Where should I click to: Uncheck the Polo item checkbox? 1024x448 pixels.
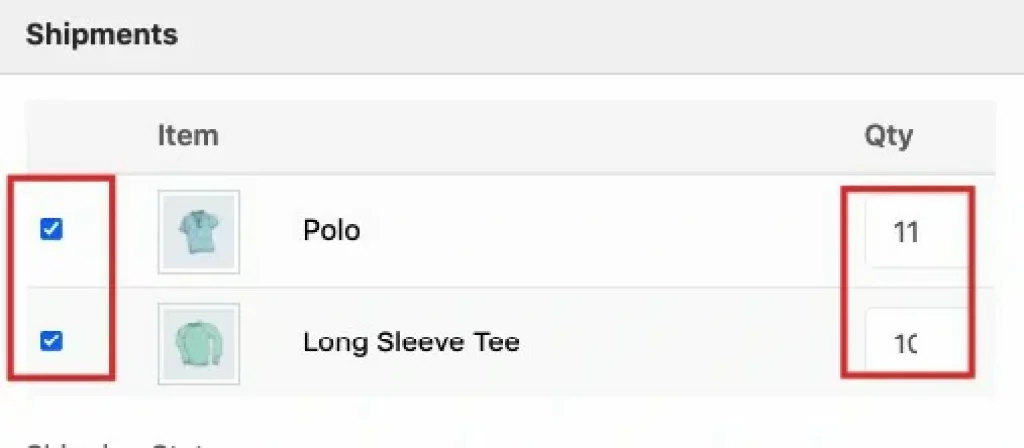point(51,229)
